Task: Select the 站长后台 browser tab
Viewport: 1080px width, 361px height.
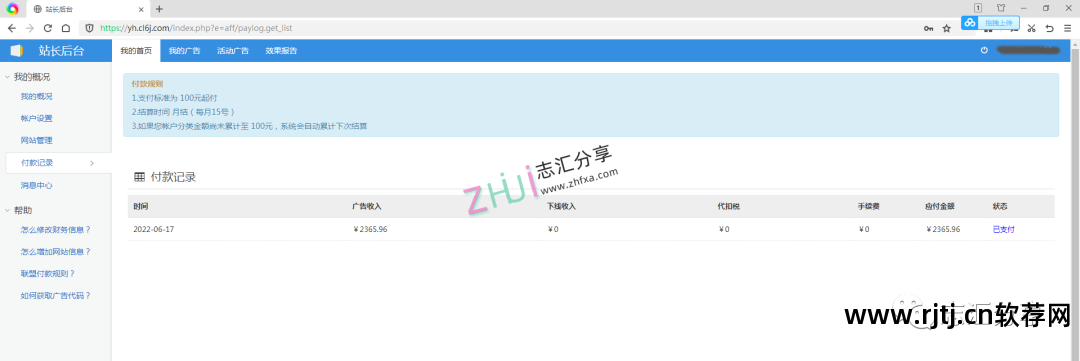Action: [87, 9]
